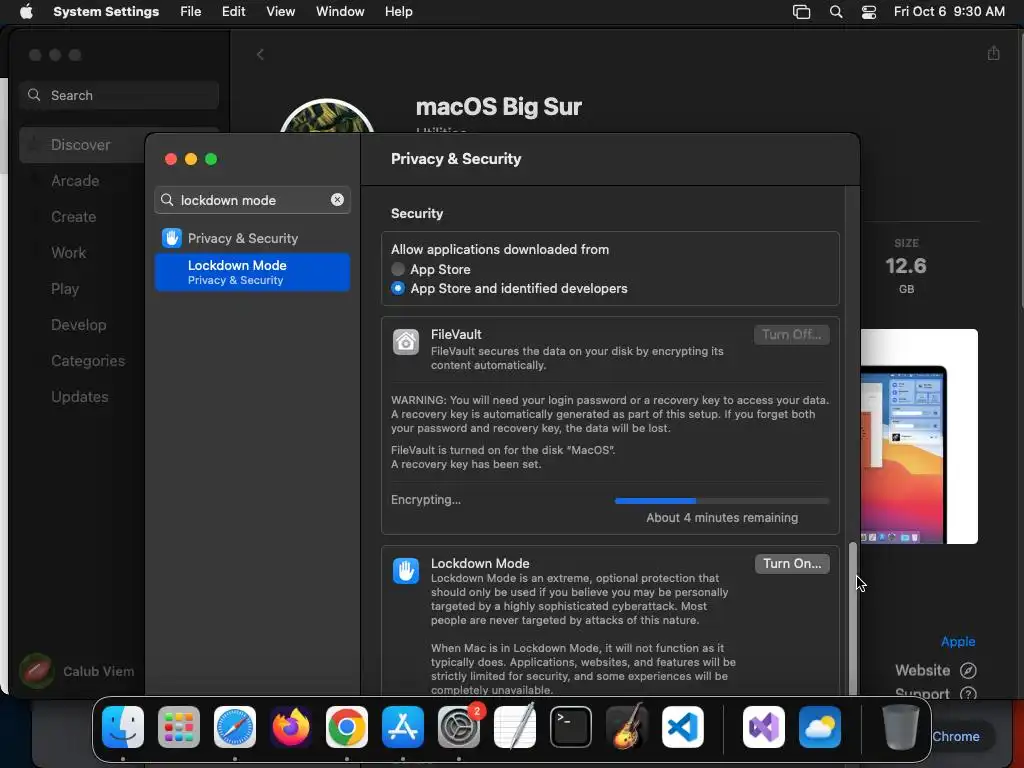
Task: Click 'About 4 minutes remaining' text
Action: (722, 518)
